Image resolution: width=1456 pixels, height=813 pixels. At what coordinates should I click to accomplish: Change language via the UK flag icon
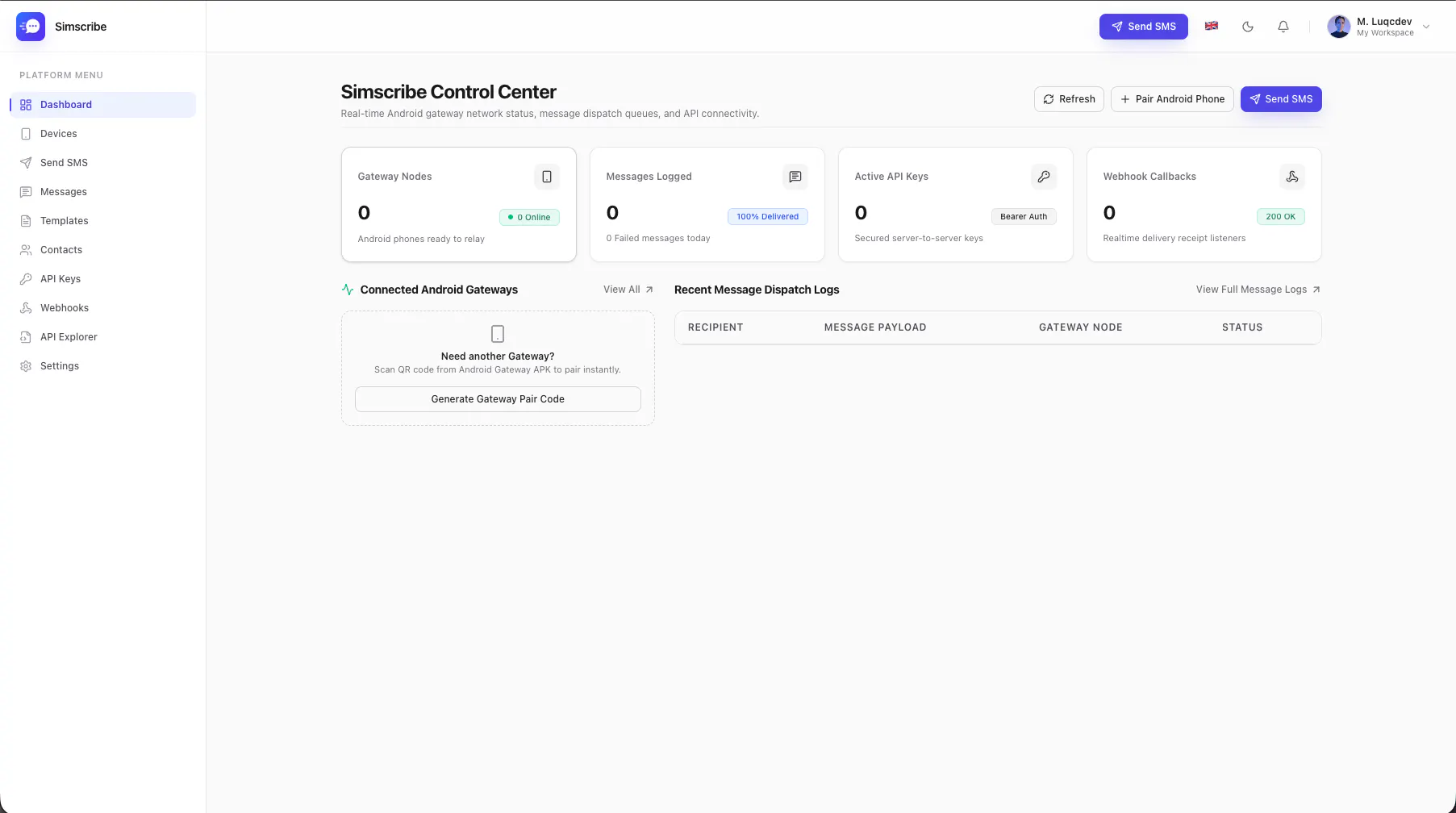(x=1212, y=27)
